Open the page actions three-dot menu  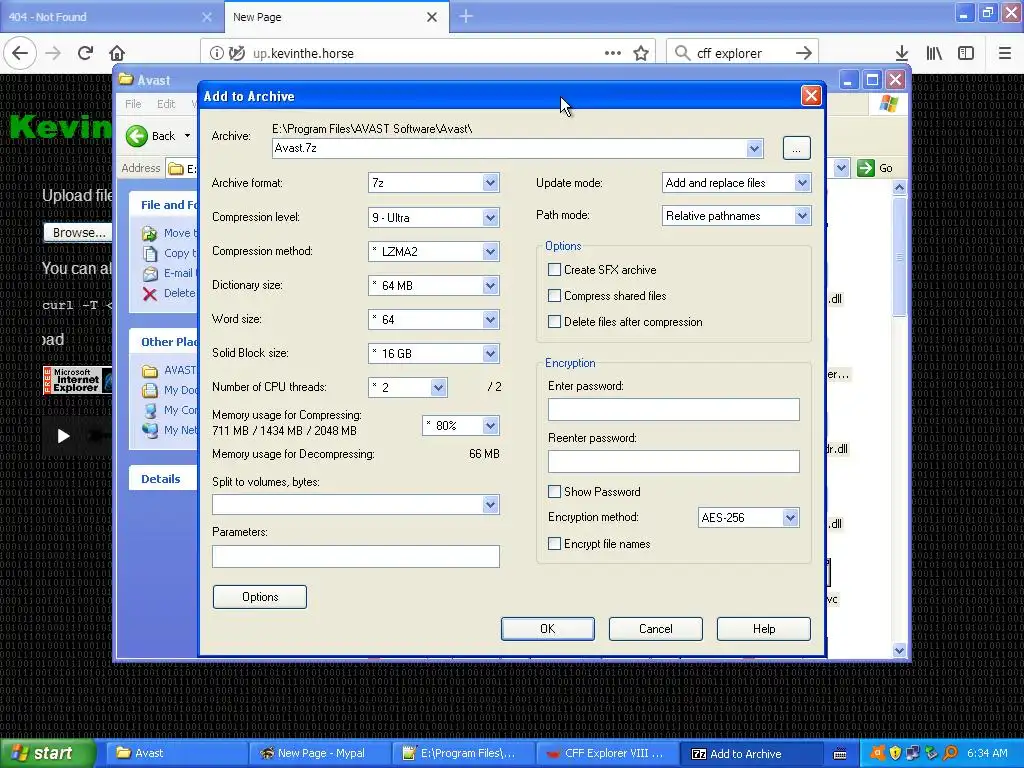tap(613, 53)
